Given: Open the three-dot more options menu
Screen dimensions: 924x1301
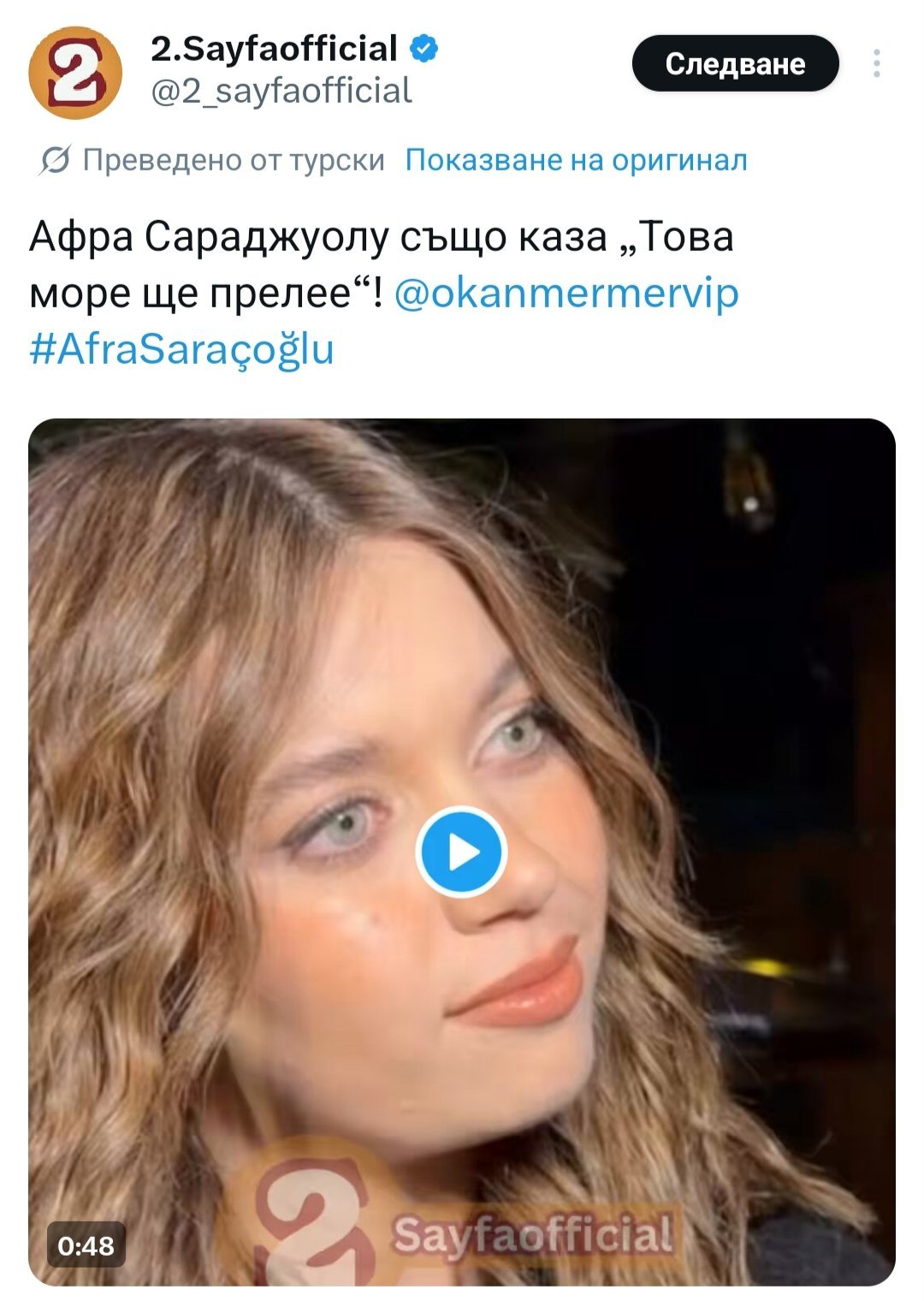Looking at the screenshot, I should 876,64.
